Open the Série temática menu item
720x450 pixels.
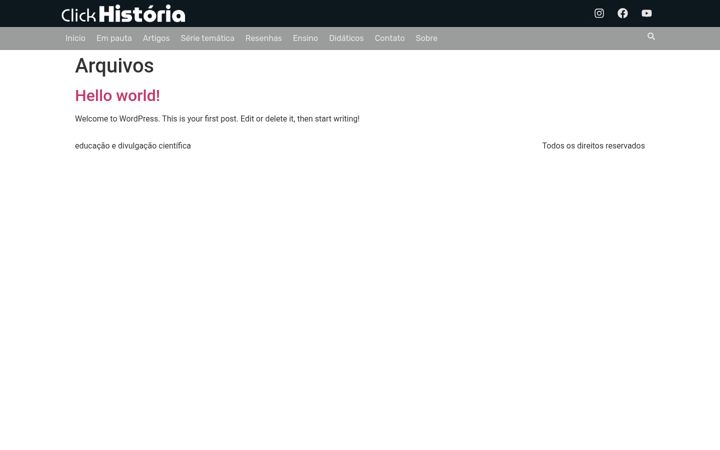[208, 38]
